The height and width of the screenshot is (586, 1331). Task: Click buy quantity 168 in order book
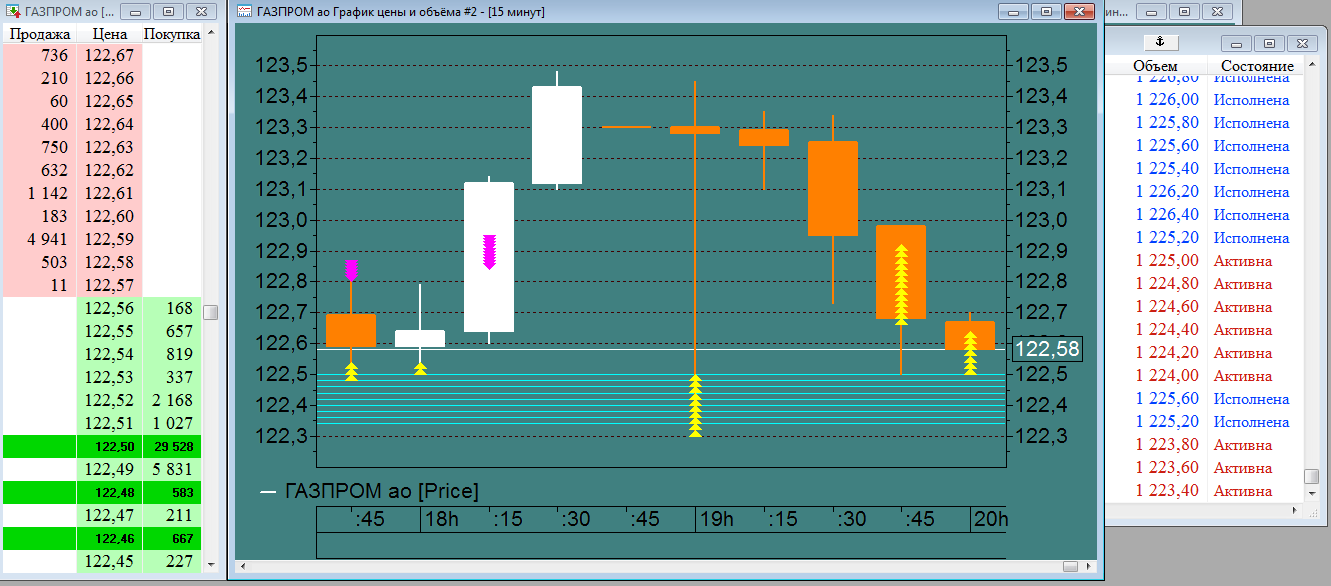pos(179,308)
